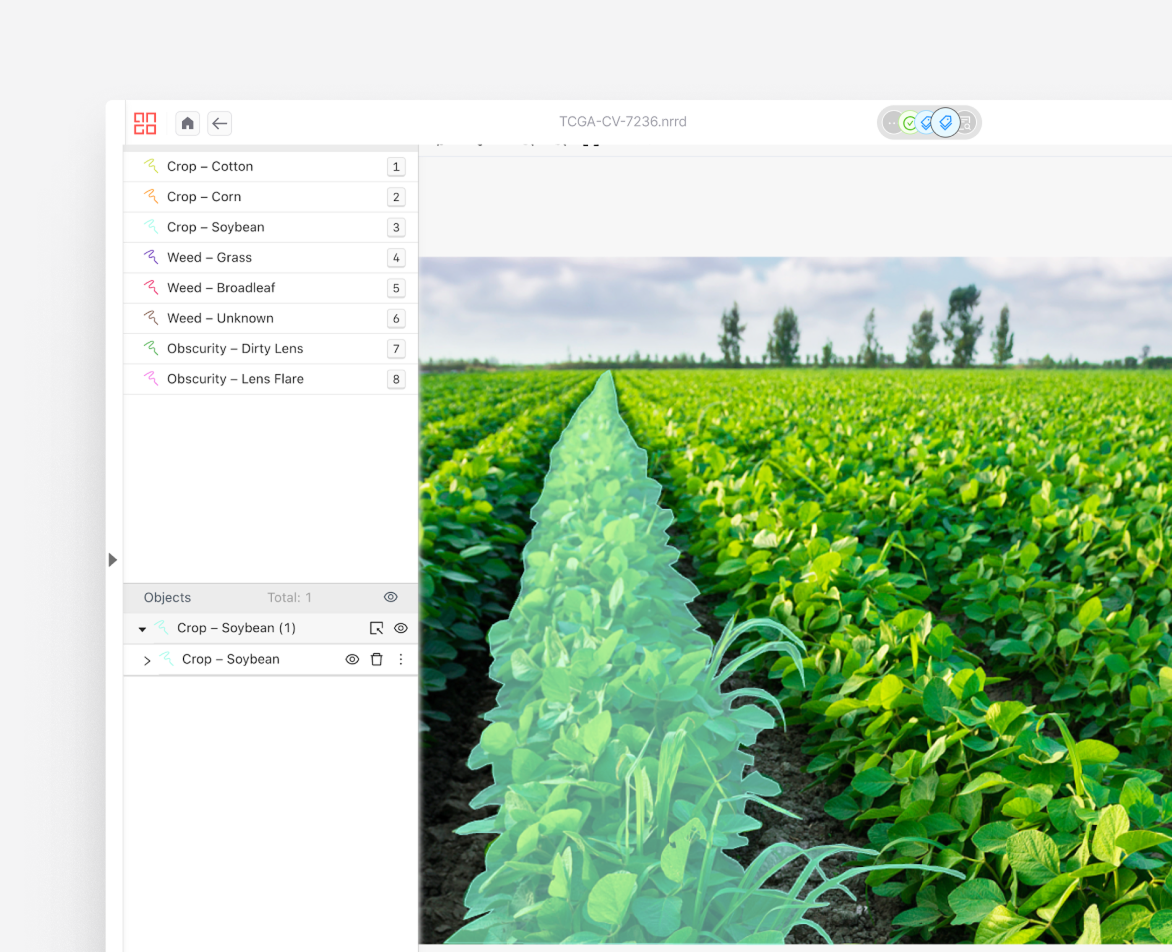Image resolution: width=1172 pixels, height=952 pixels.
Task: Delete the Crop – Soybean object
Action: pyautogui.click(x=377, y=660)
